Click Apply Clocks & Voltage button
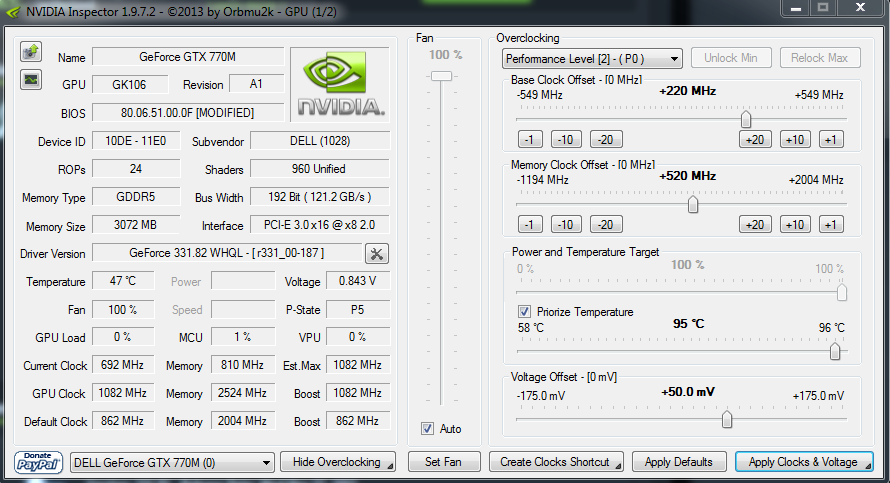 click(804, 462)
